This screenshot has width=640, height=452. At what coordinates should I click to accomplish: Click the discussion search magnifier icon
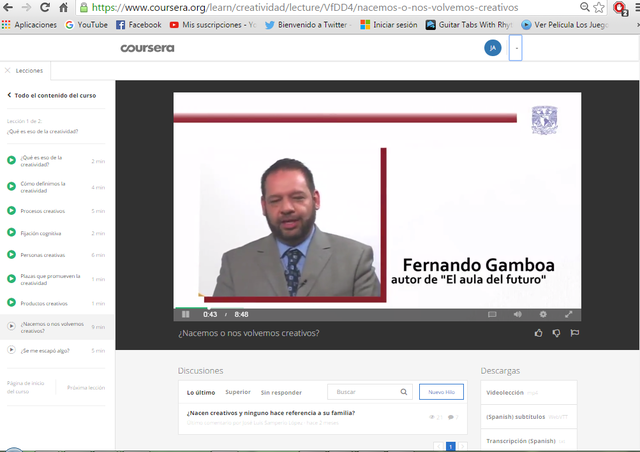[404, 392]
